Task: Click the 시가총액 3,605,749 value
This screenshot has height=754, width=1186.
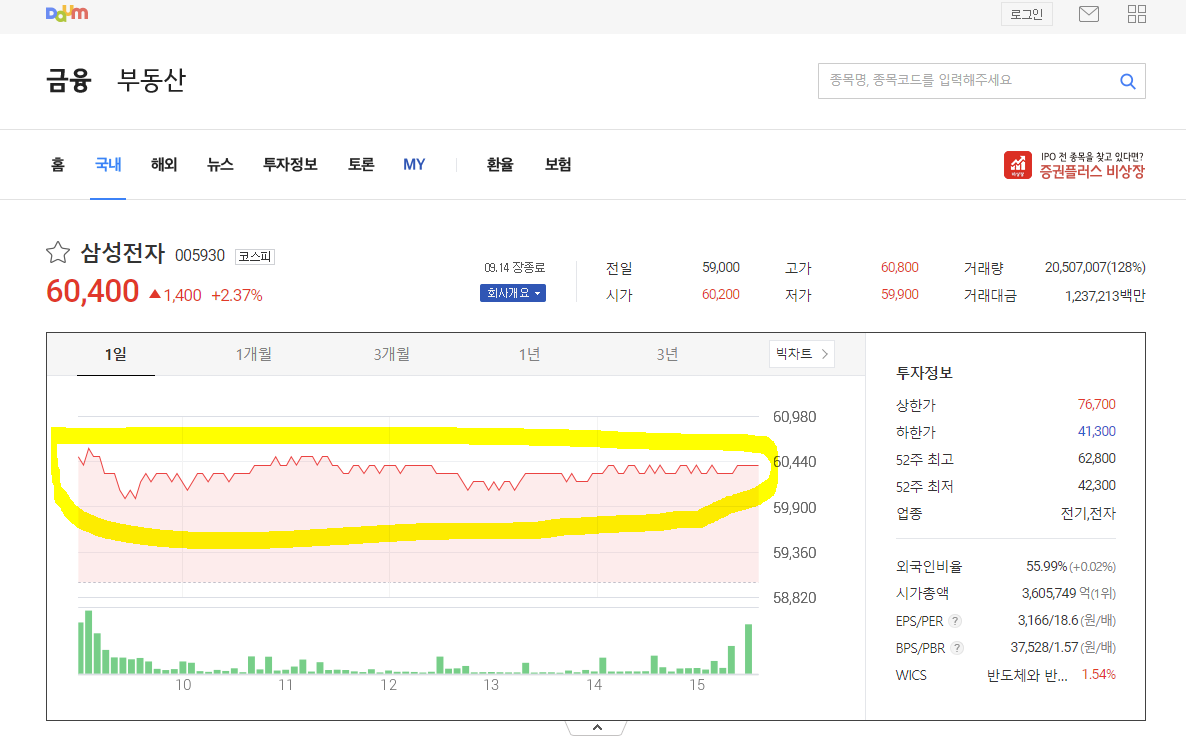Action: pos(1049,594)
